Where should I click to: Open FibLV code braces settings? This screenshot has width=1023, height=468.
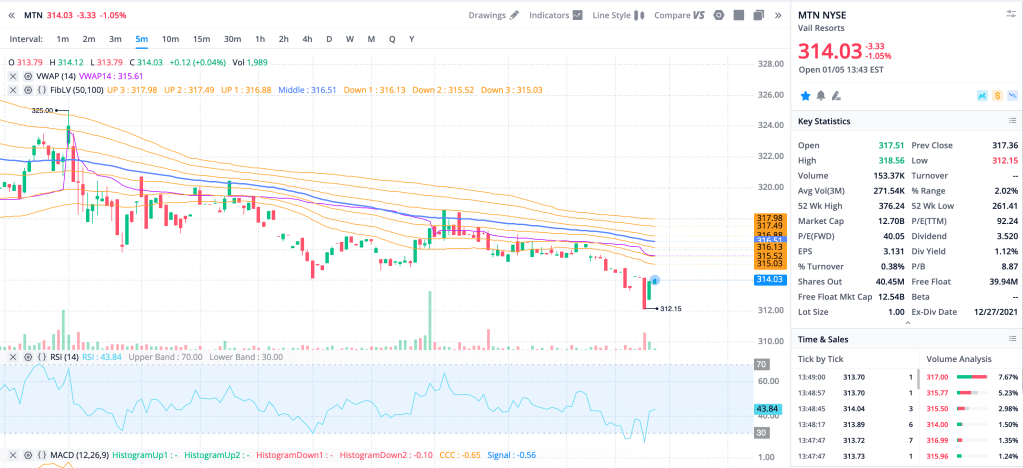coord(42,90)
